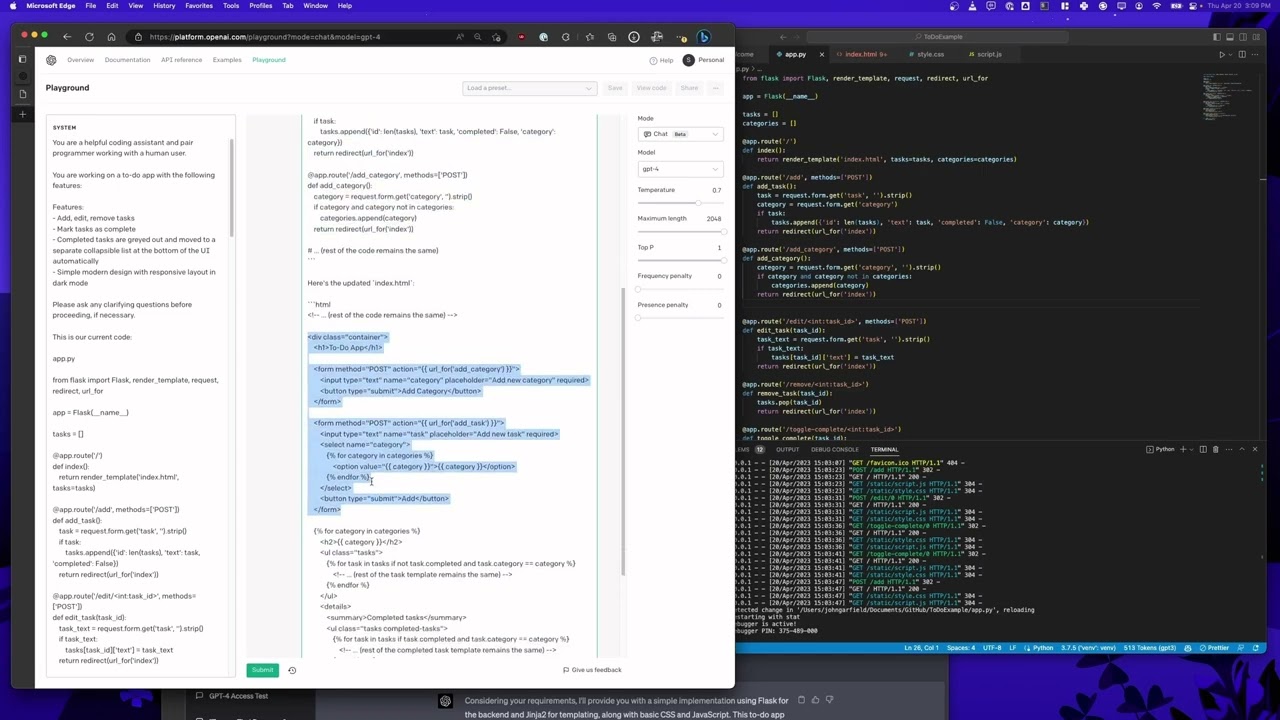Switch to OUTPUT panel tab in VS Code

click(x=787, y=450)
